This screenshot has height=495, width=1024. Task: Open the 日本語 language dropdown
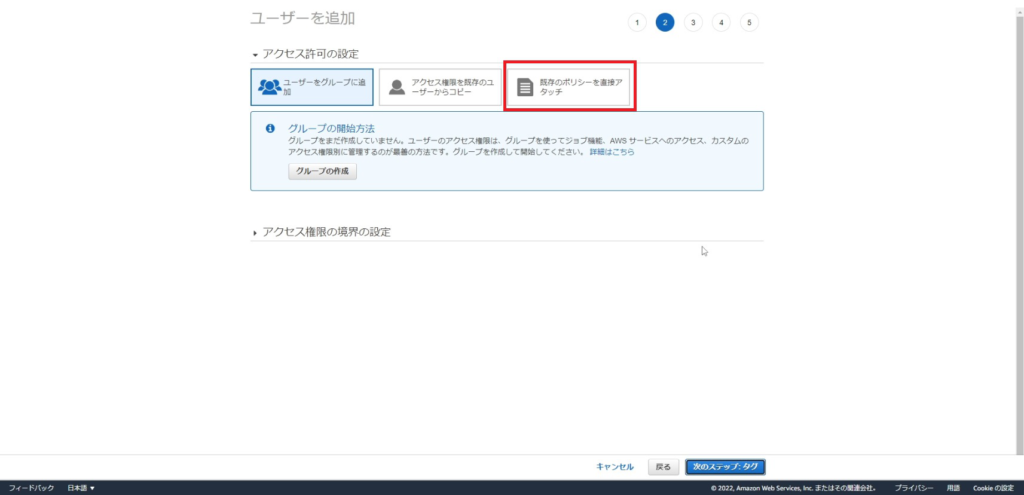(81, 488)
